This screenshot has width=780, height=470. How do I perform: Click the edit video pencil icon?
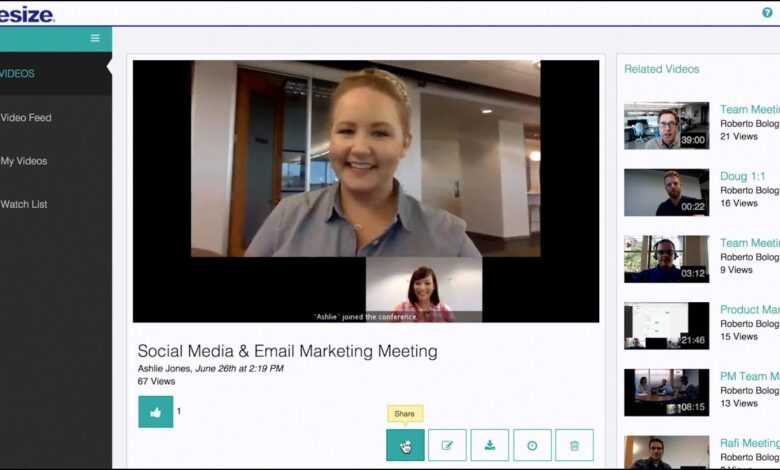point(447,445)
